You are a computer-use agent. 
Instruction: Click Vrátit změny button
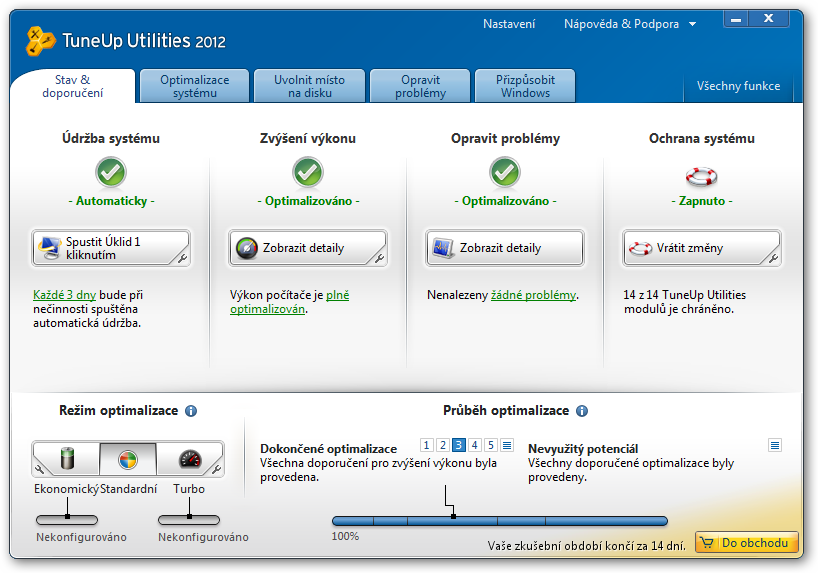click(702, 248)
